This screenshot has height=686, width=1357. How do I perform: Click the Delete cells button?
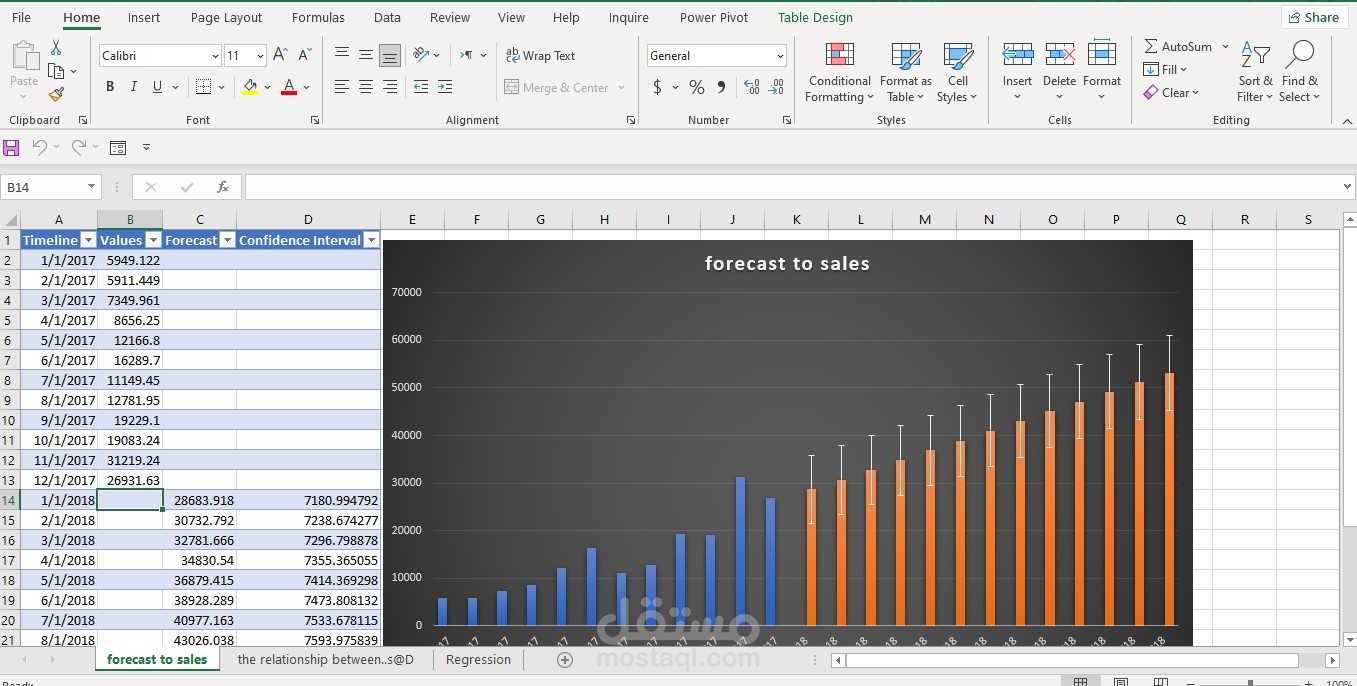[x=1059, y=72]
